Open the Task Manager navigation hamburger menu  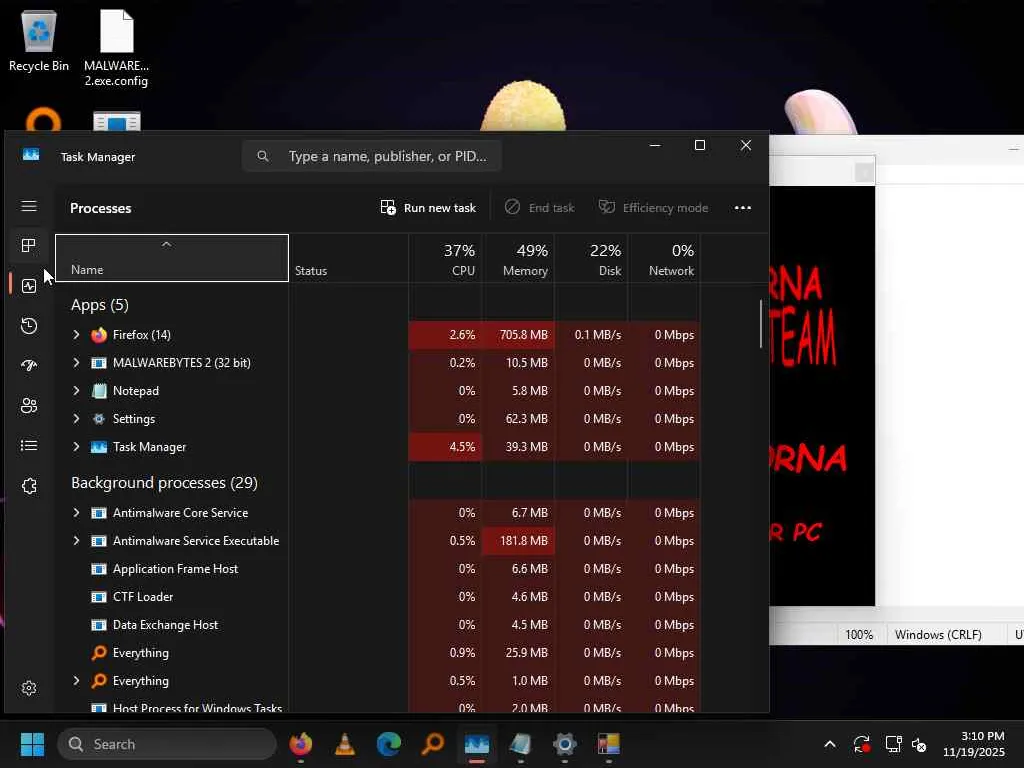point(29,206)
